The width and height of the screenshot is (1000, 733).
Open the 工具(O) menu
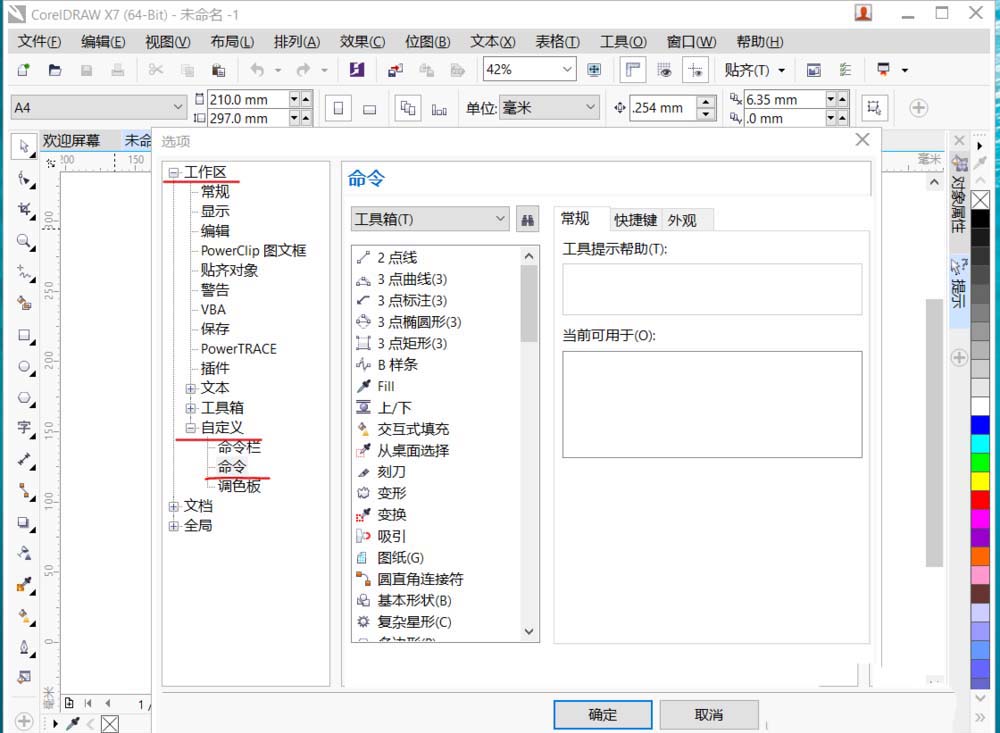tap(623, 41)
